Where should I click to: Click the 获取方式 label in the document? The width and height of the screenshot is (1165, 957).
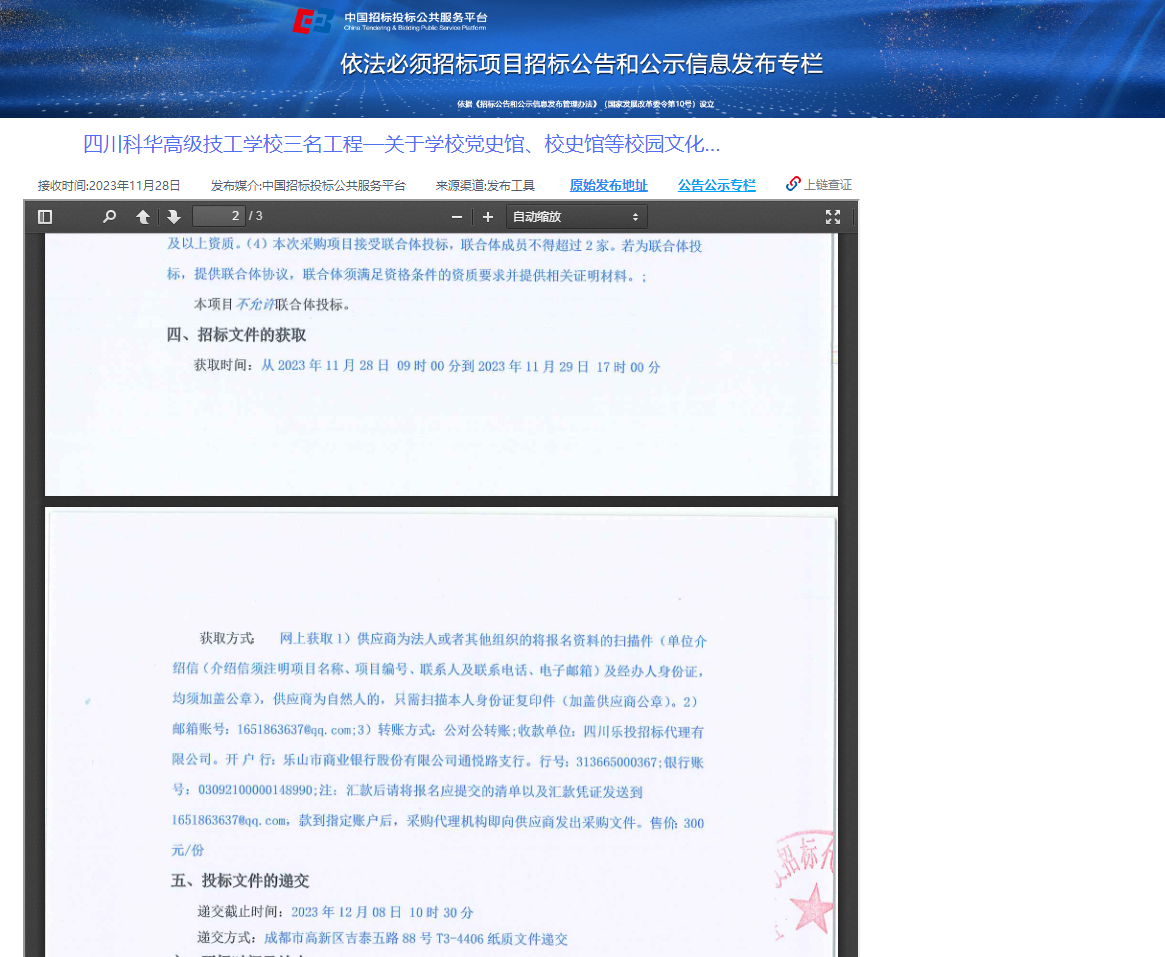click(227, 638)
